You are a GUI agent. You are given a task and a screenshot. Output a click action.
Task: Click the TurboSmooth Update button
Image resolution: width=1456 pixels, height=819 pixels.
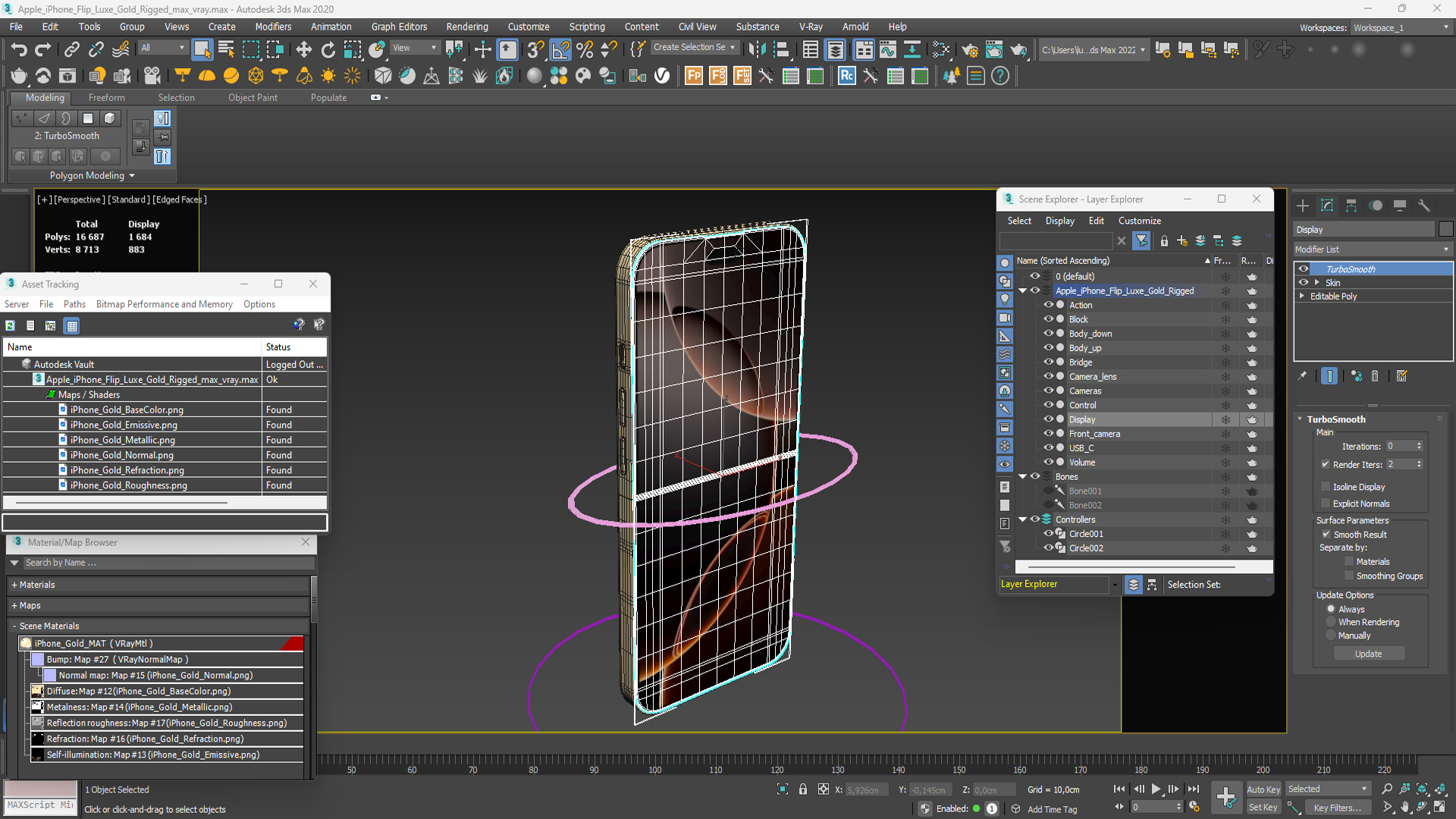tap(1369, 654)
